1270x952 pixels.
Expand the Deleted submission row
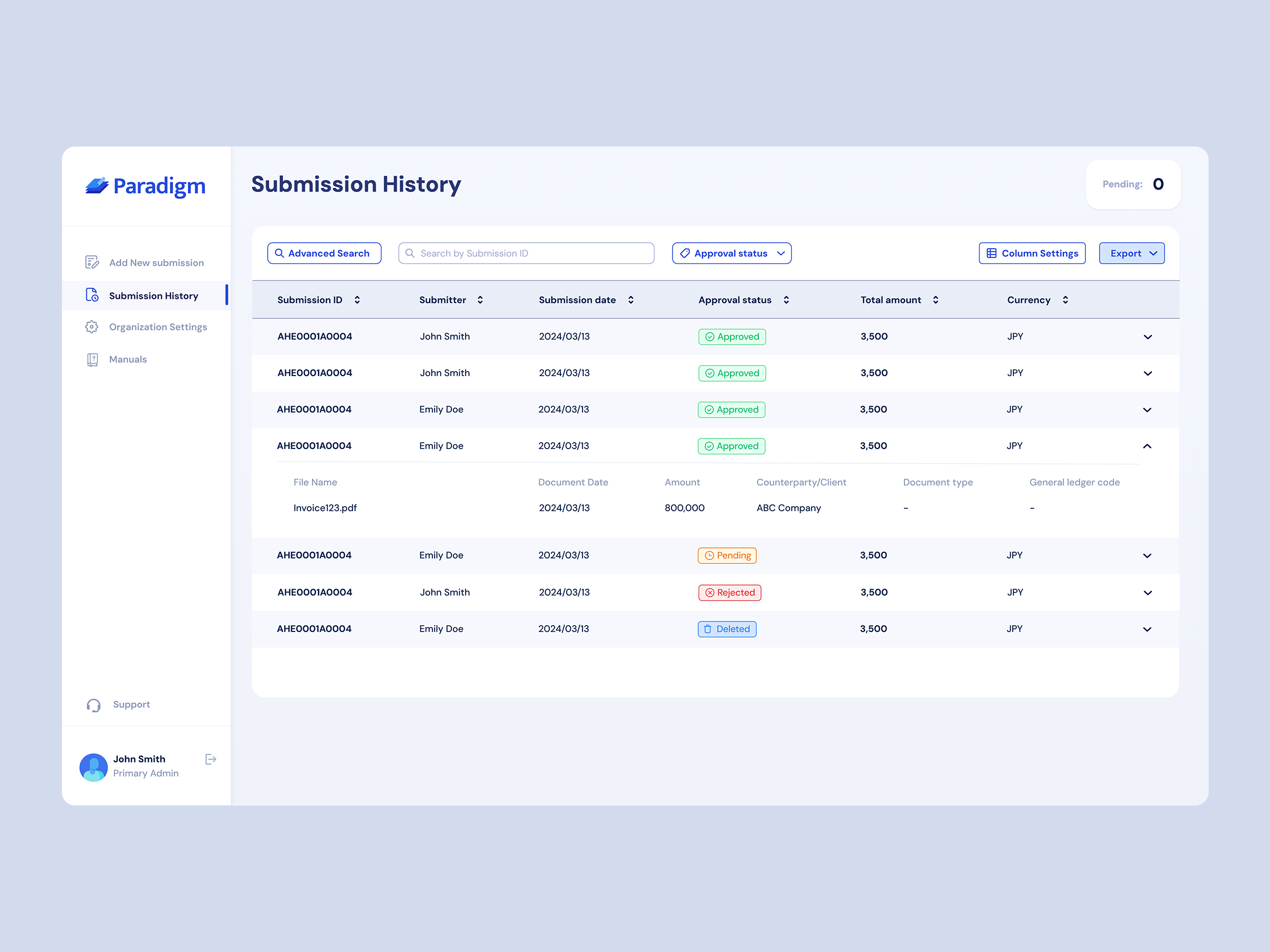[x=1147, y=629]
